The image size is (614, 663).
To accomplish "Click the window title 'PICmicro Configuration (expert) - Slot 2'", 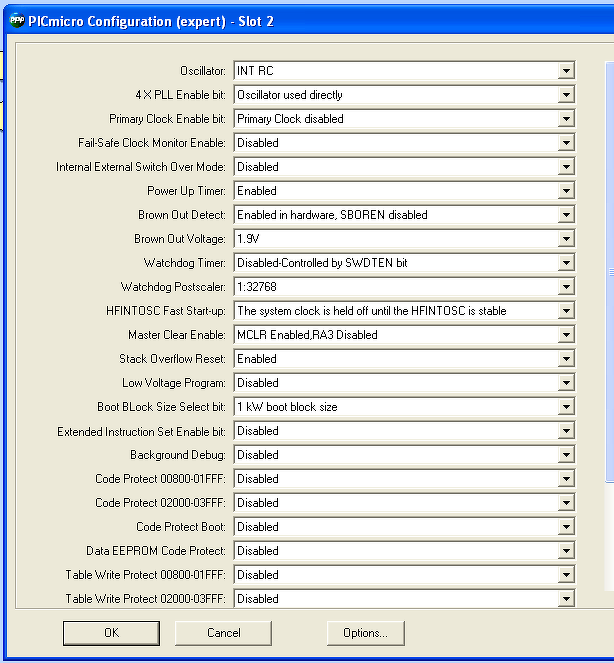I will 151,21.
